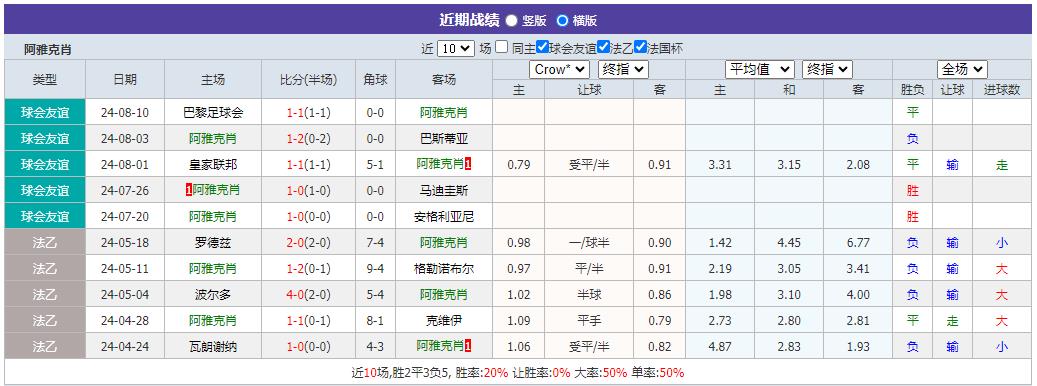Click the odds value 3.31
This screenshot has width=1037, height=386.
(720, 165)
